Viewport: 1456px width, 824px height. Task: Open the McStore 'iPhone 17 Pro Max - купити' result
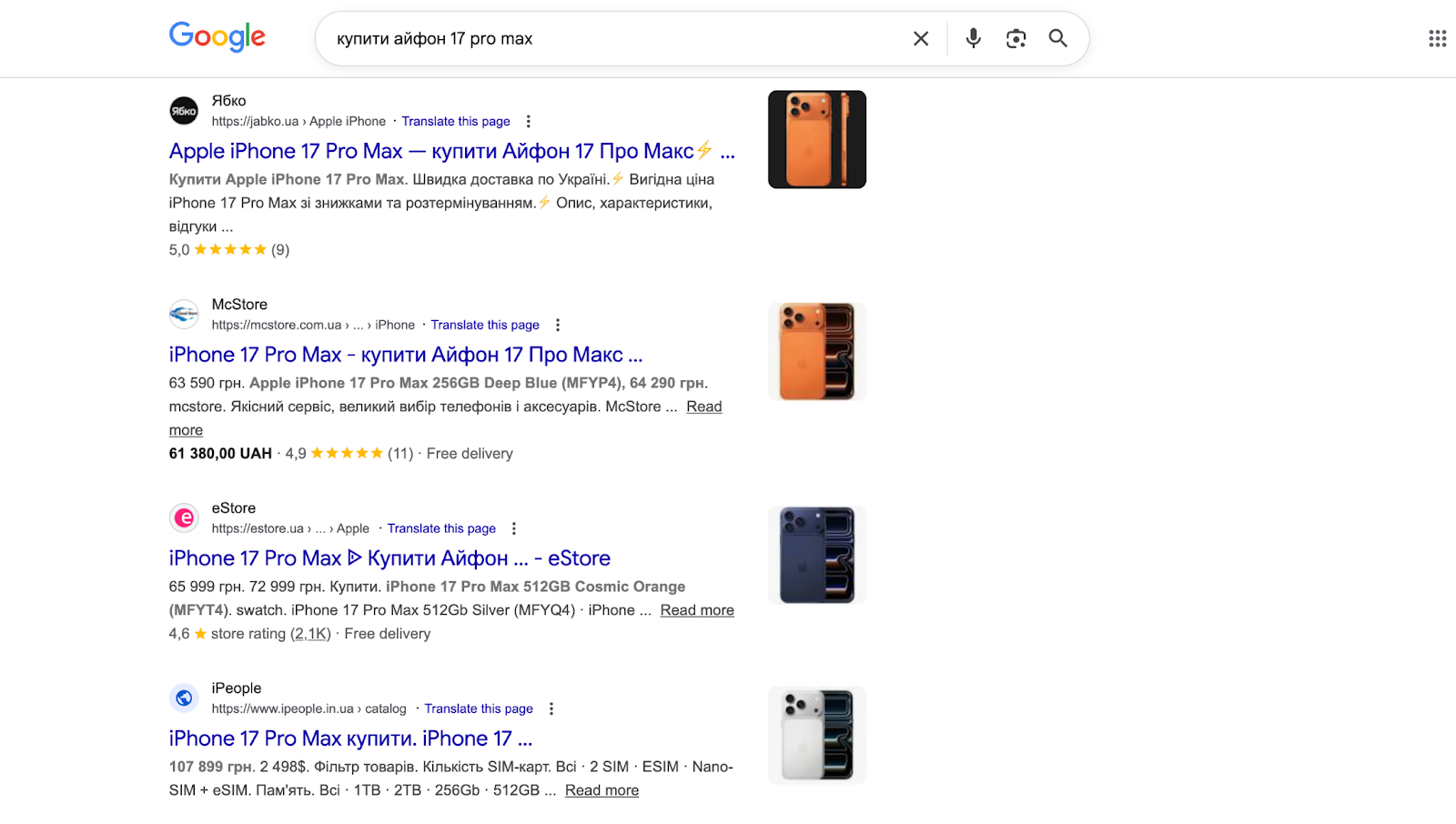(406, 355)
